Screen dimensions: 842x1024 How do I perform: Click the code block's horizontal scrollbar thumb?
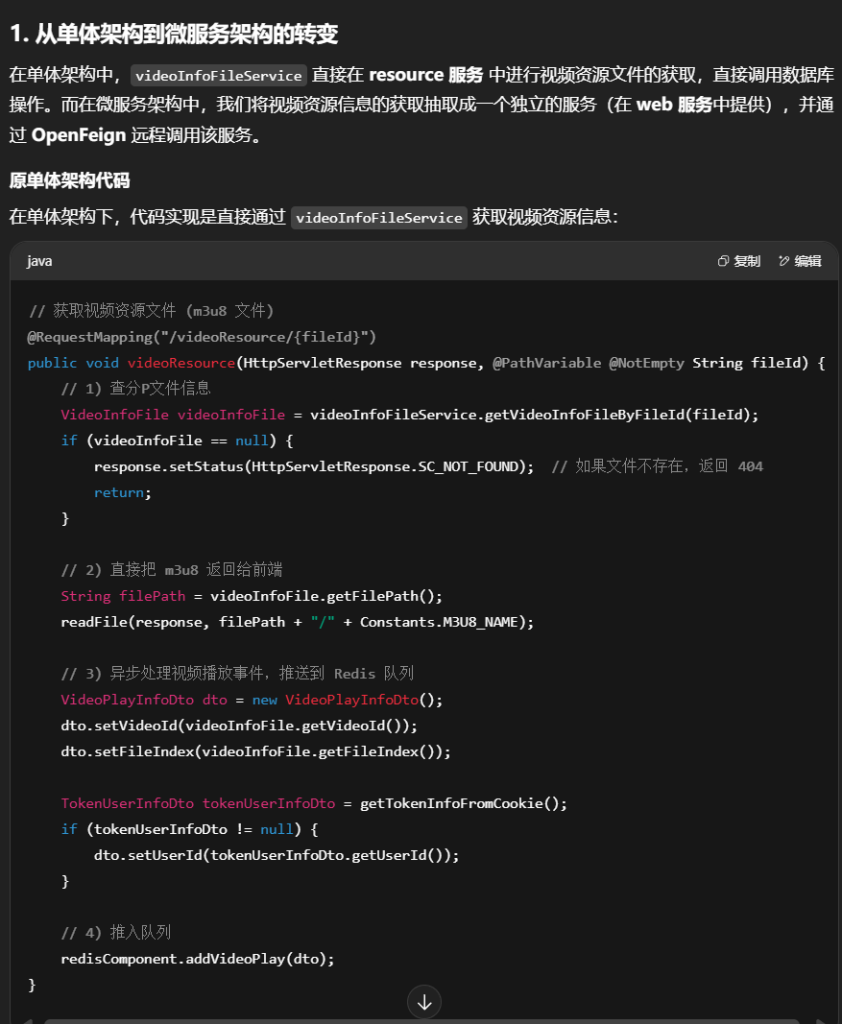click(420, 1021)
